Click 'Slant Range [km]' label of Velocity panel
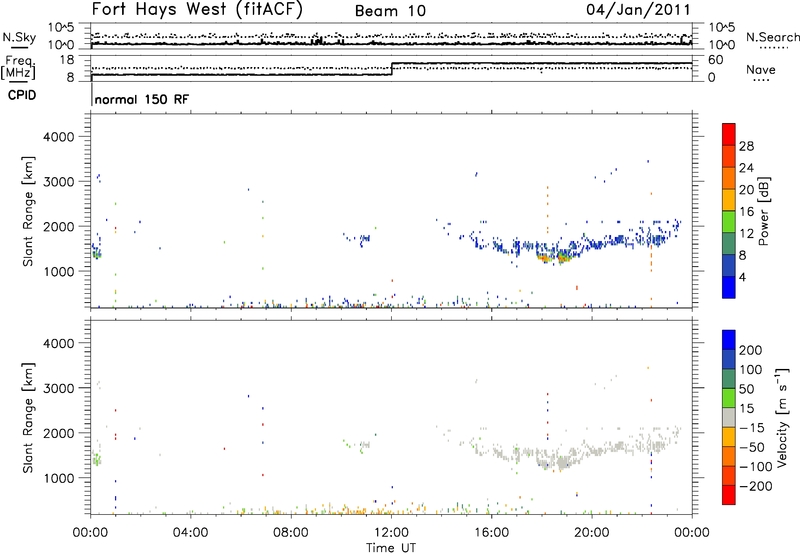This screenshot has height=554, width=800. point(28,418)
